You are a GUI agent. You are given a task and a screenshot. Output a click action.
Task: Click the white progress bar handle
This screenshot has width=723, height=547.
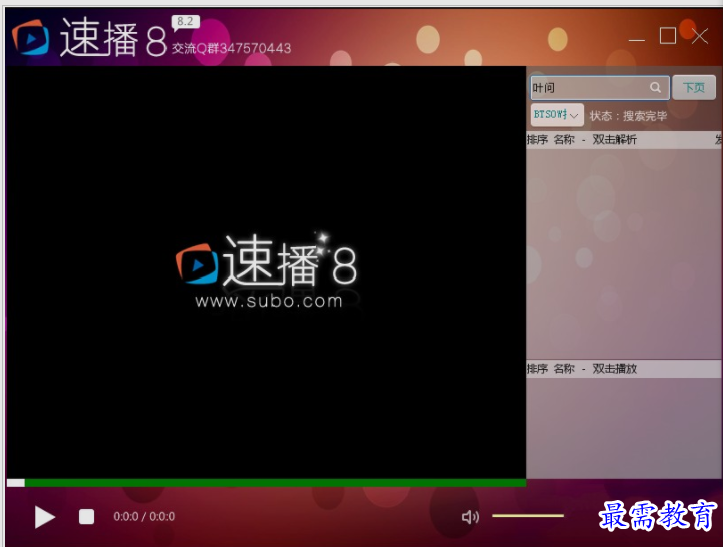tap(16, 483)
